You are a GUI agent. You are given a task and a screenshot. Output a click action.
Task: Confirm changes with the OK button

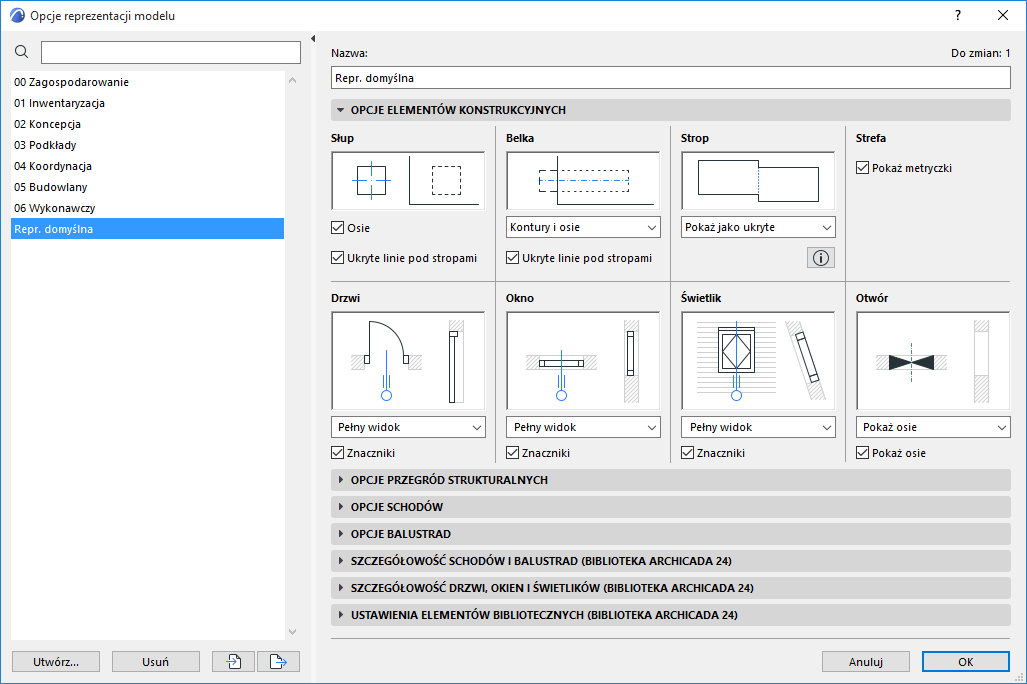pos(964,661)
